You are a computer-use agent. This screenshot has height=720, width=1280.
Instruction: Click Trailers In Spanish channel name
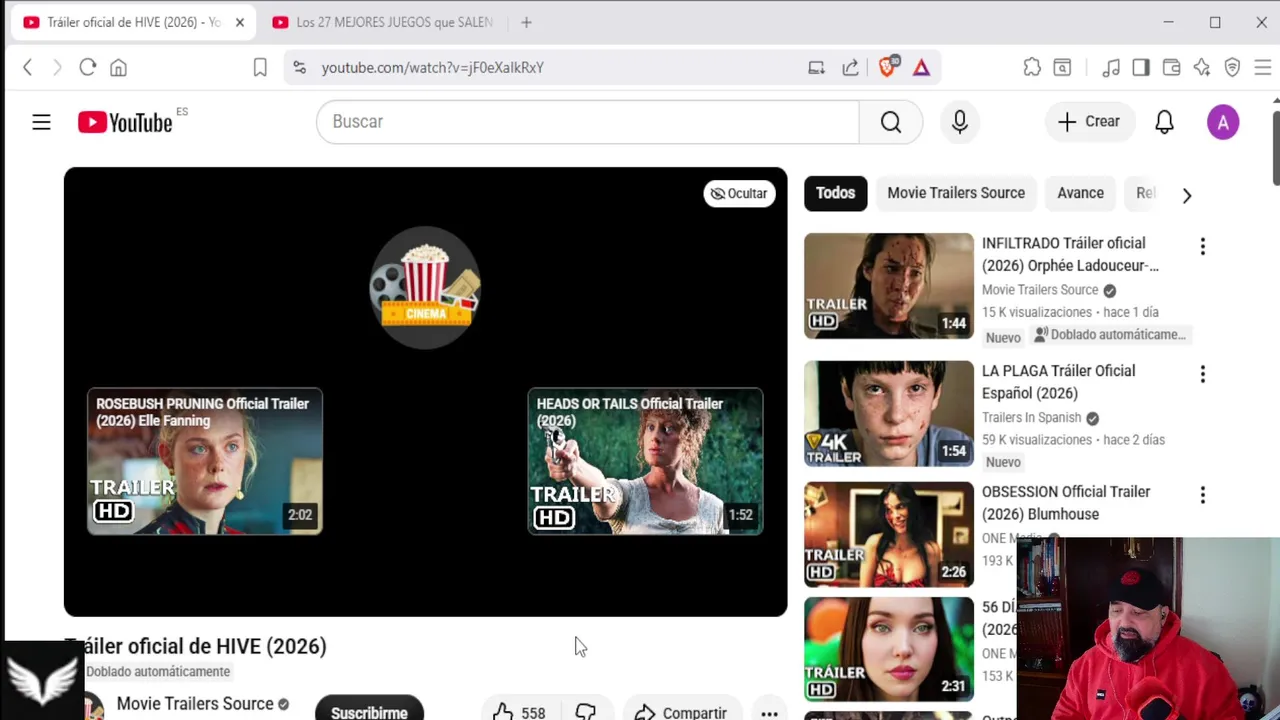[1031, 418]
